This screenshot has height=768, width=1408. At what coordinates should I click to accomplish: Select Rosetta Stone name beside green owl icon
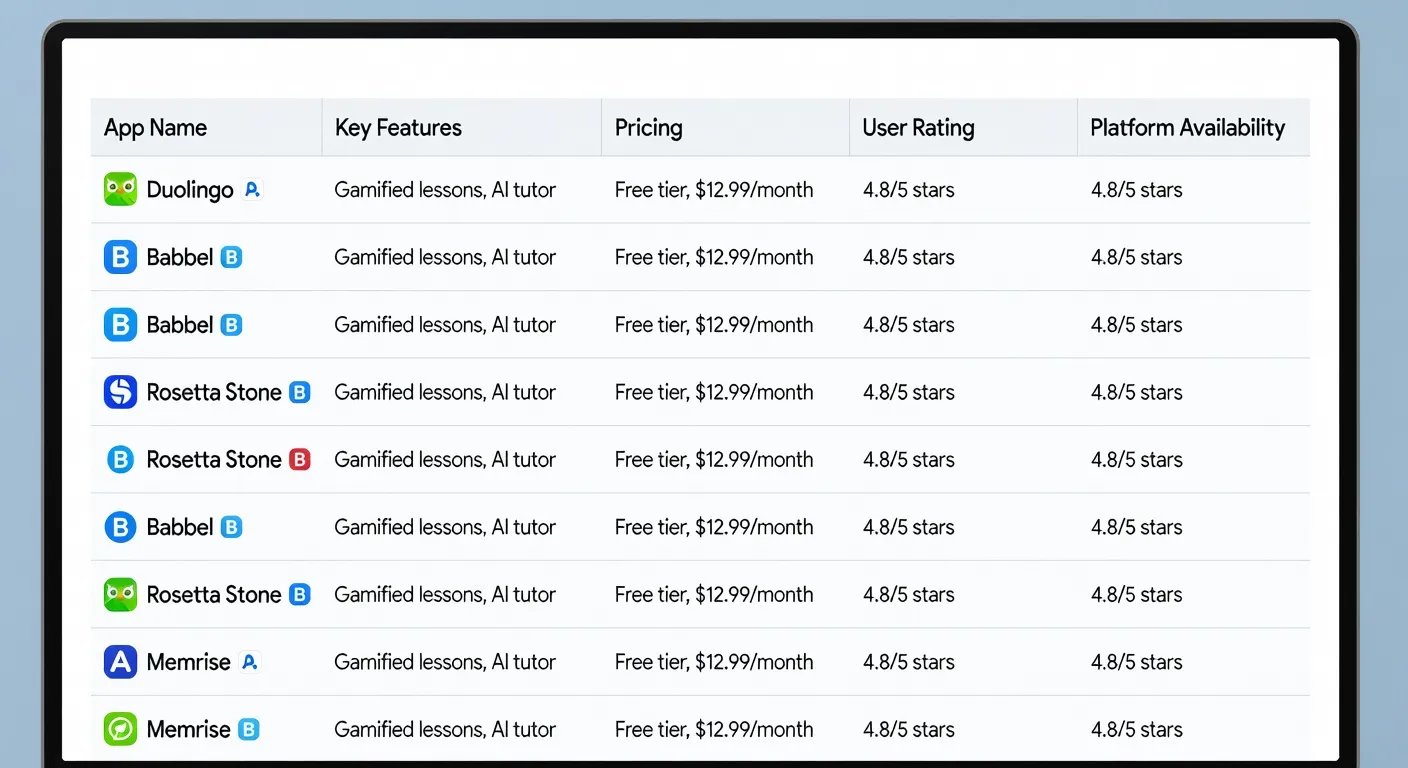[214, 594]
